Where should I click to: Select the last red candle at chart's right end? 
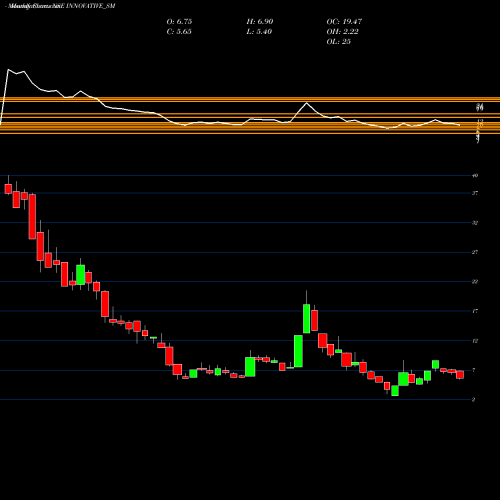(460, 374)
